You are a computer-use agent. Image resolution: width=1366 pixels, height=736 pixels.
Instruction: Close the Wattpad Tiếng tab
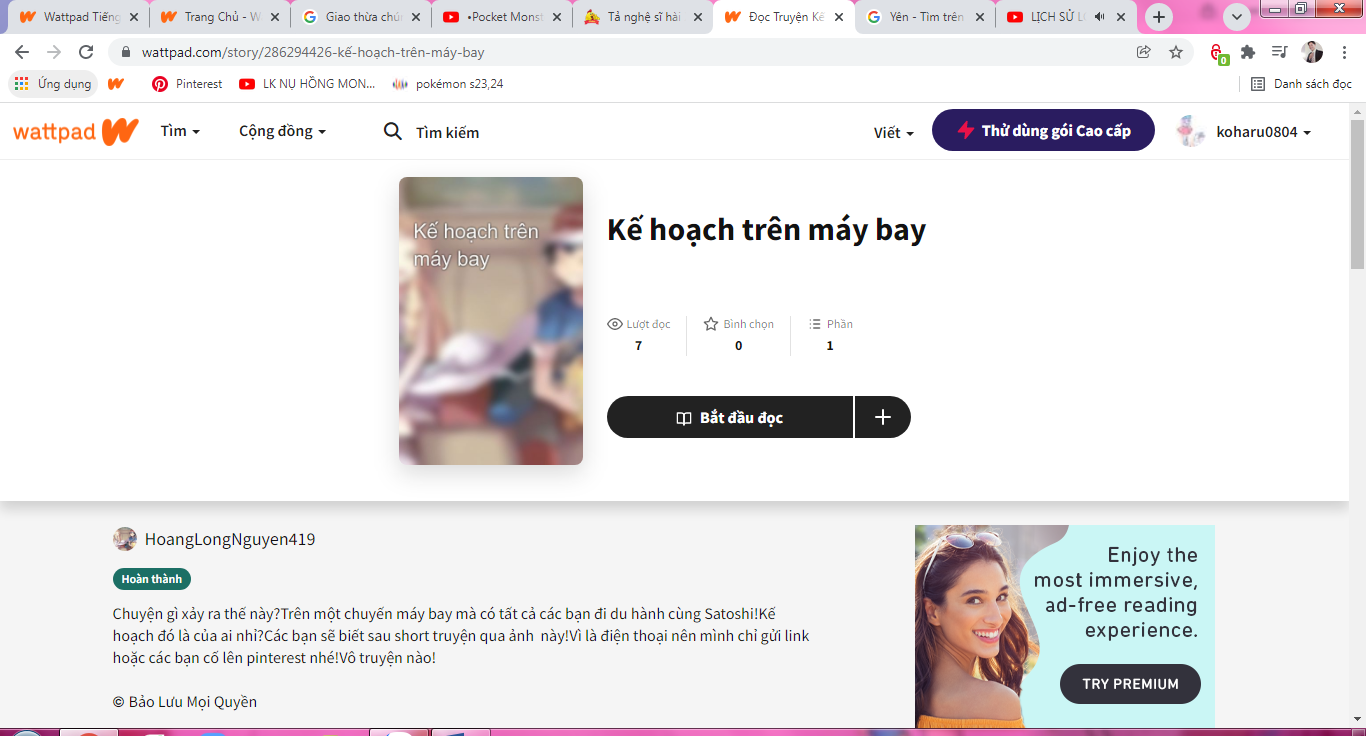click(x=134, y=17)
